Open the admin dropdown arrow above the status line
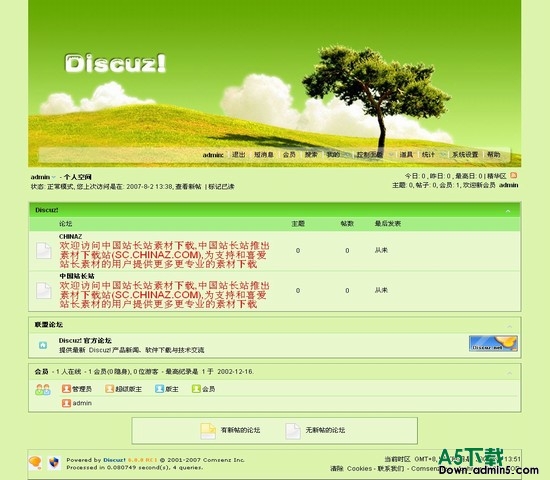The width and height of the screenshot is (550, 480). coord(53,177)
